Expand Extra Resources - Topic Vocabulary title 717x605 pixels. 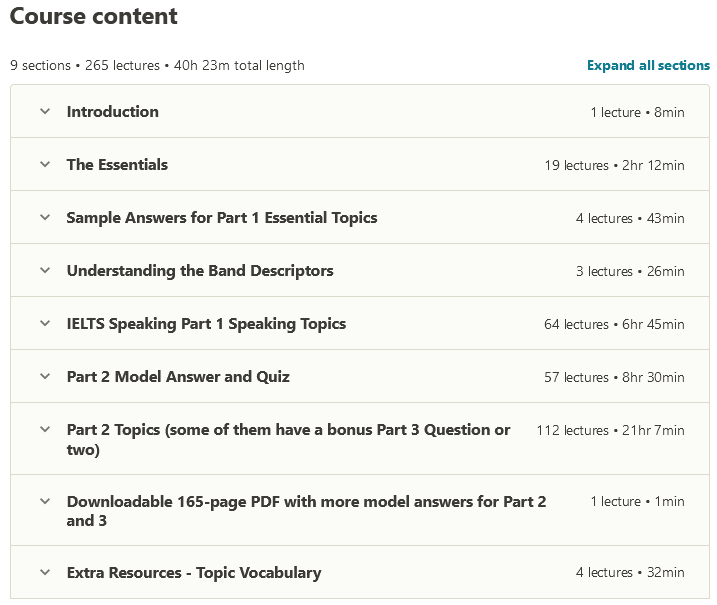coord(194,573)
